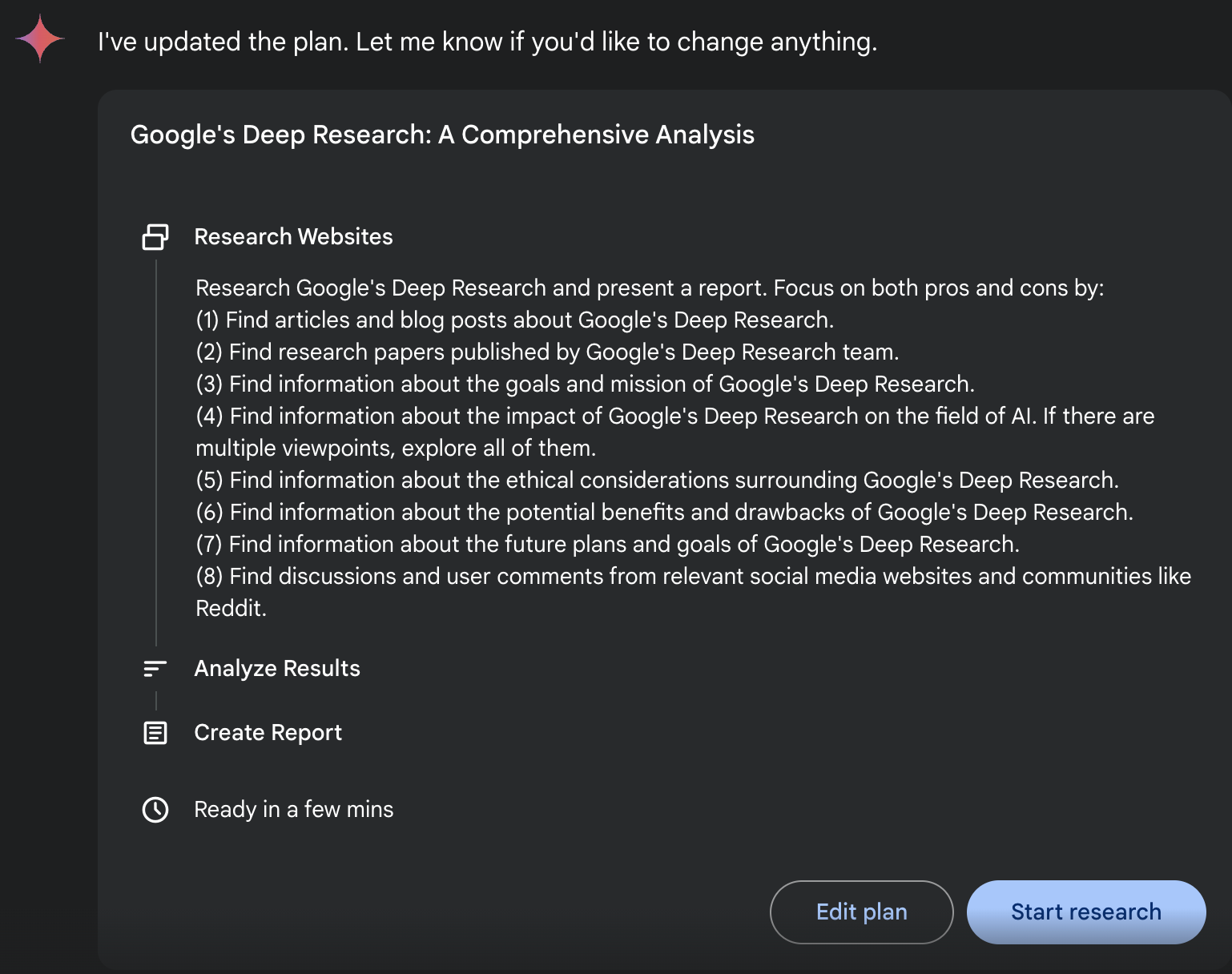Click the Ready in a few mins text
The image size is (1232, 974).
tap(294, 810)
